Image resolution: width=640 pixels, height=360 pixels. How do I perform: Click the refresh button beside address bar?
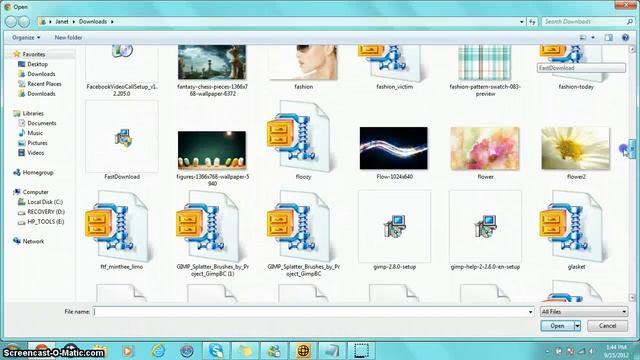tap(532, 22)
